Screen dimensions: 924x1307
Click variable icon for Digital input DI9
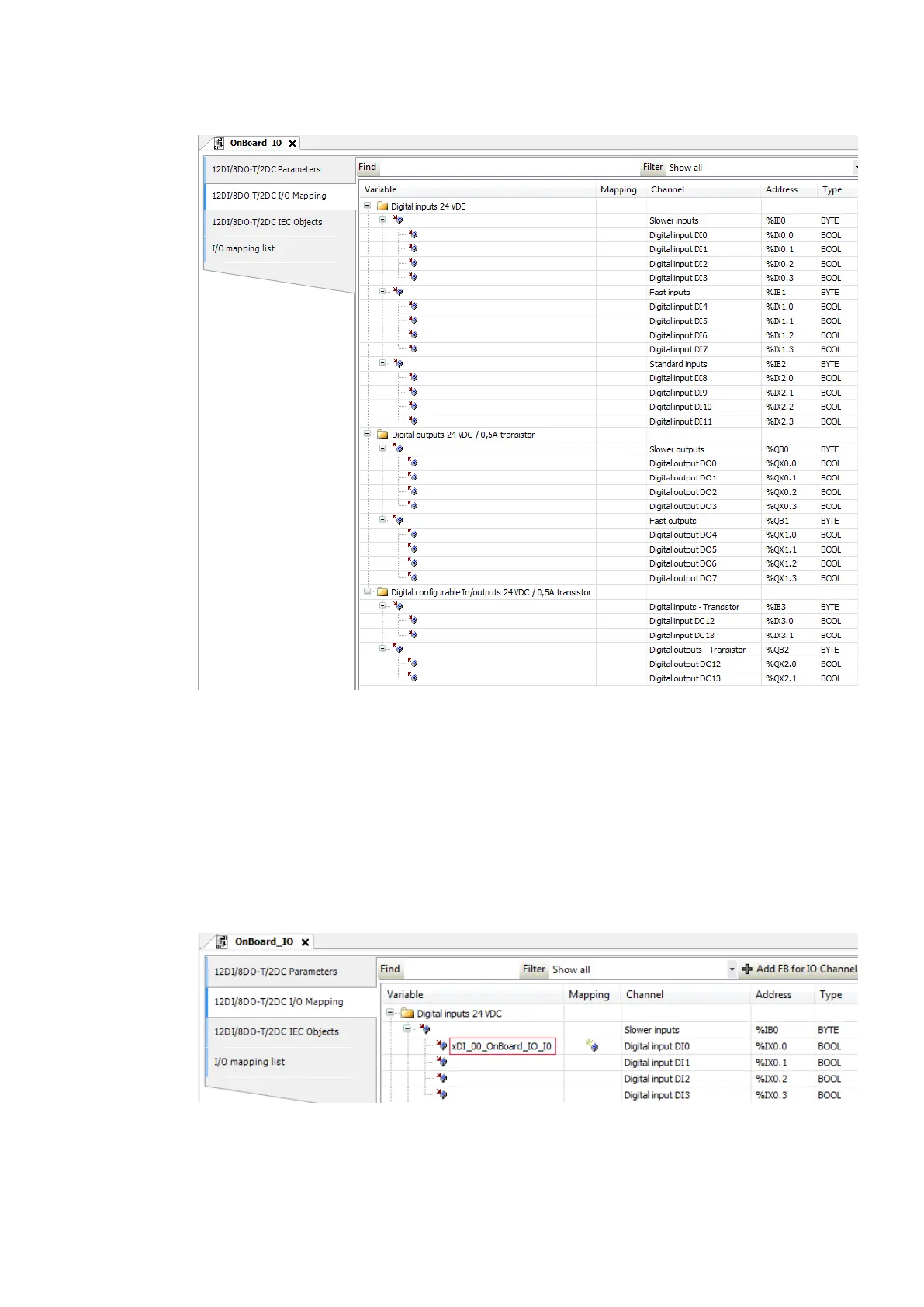[413, 392]
